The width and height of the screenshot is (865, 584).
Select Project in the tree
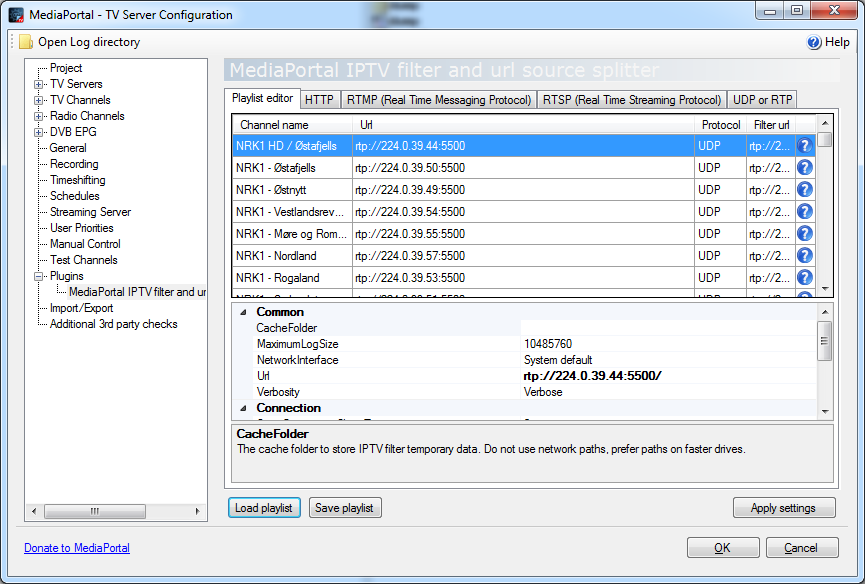pyautogui.click(x=66, y=68)
